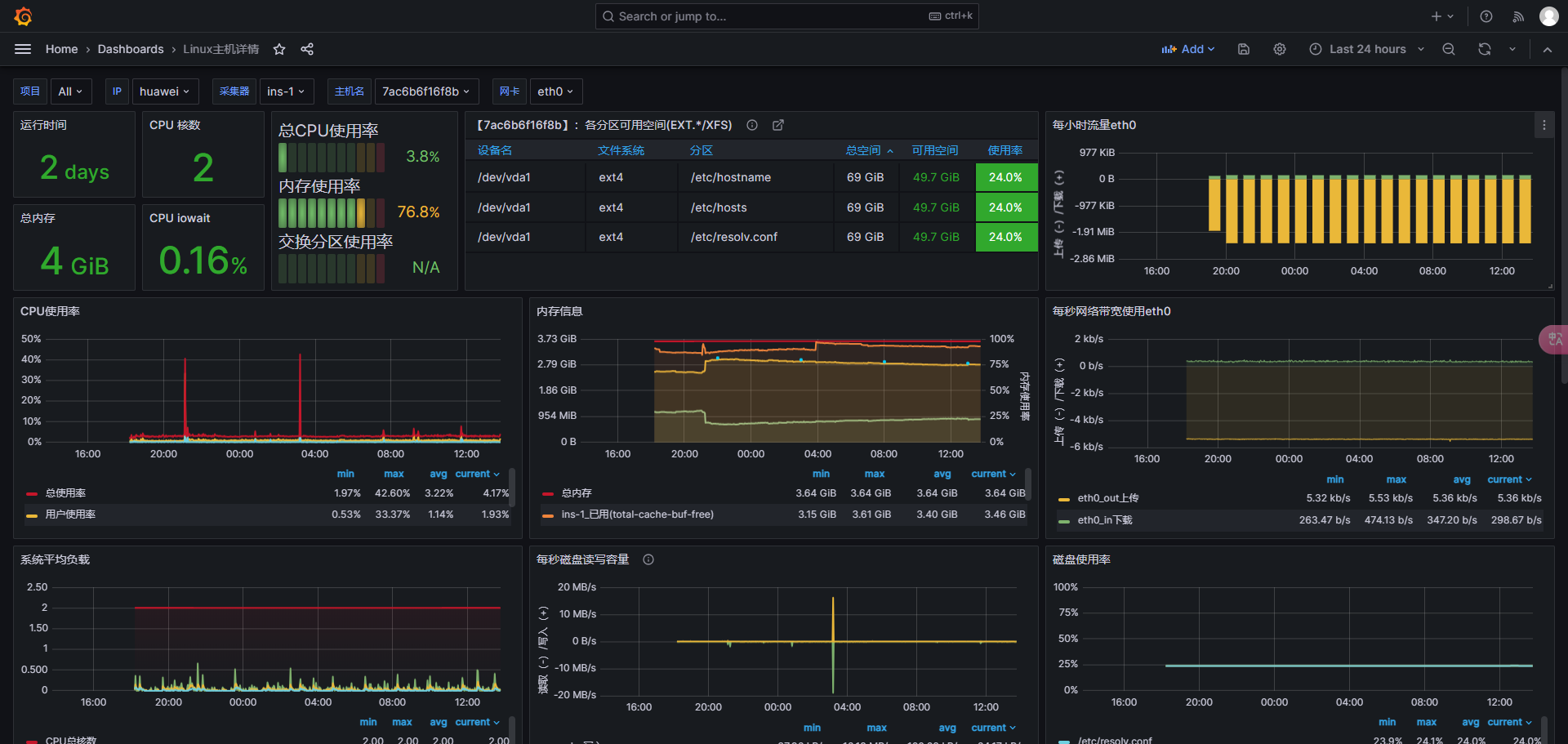
Task: Open the user profile avatar
Action: tap(1549, 16)
